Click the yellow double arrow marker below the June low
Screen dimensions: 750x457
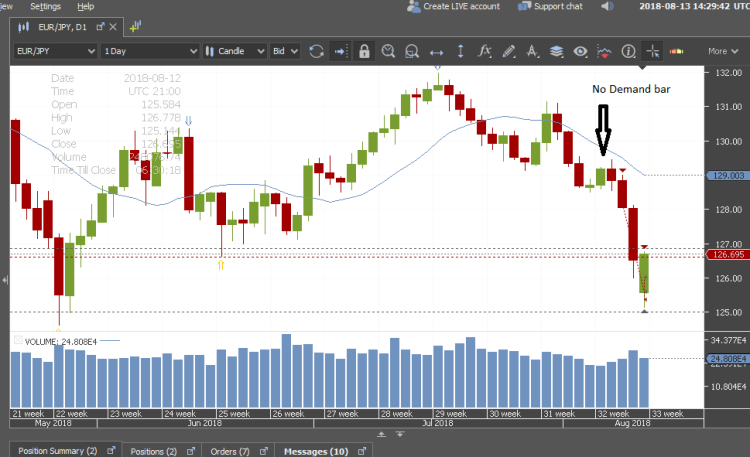[x=221, y=265]
